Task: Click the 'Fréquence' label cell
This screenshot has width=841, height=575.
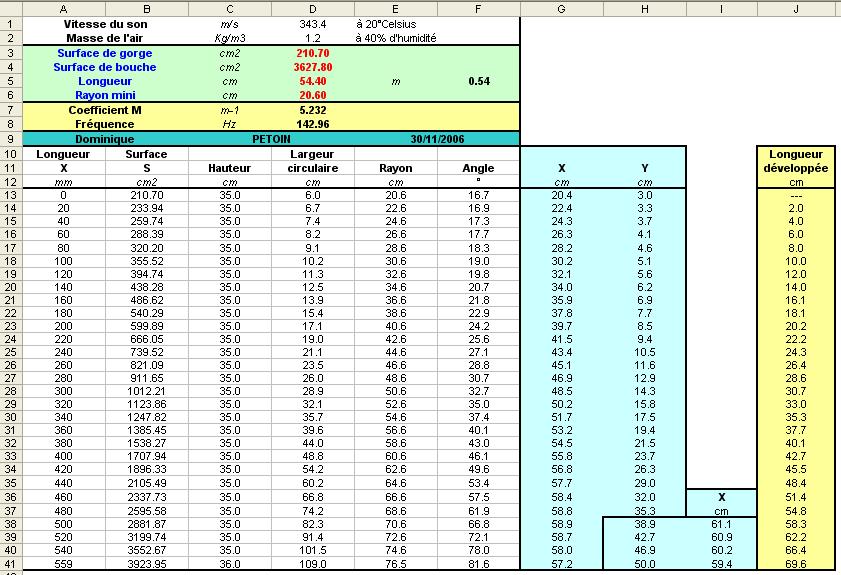Action: (x=105, y=124)
